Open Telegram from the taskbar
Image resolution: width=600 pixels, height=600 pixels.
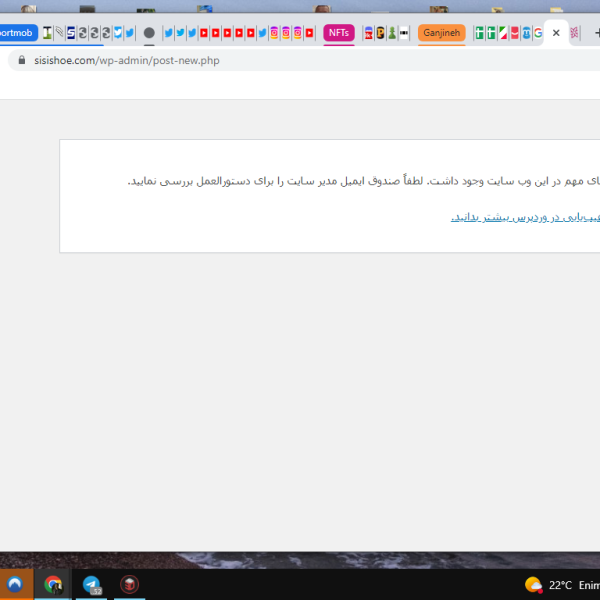(91, 585)
